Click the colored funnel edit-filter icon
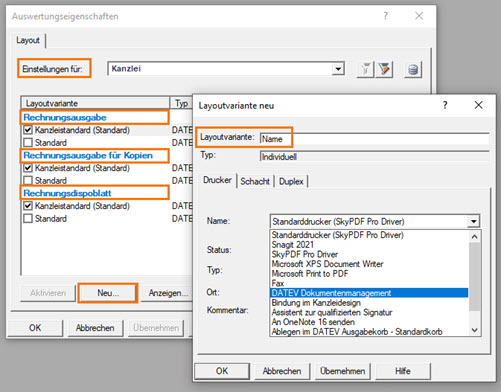This screenshot has height=392, width=501. (x=384, y=69)
